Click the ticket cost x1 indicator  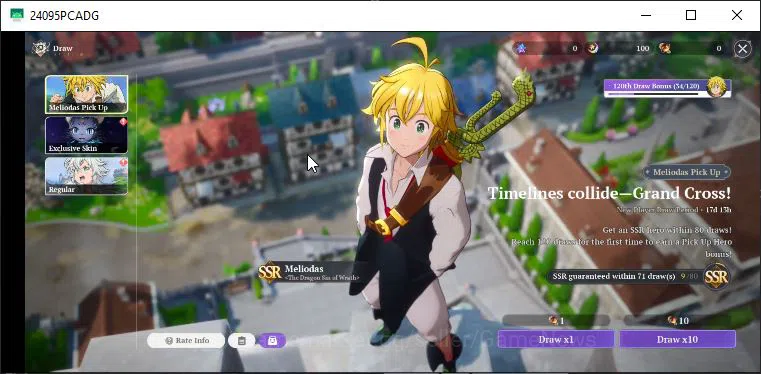(x=556, y=320)
